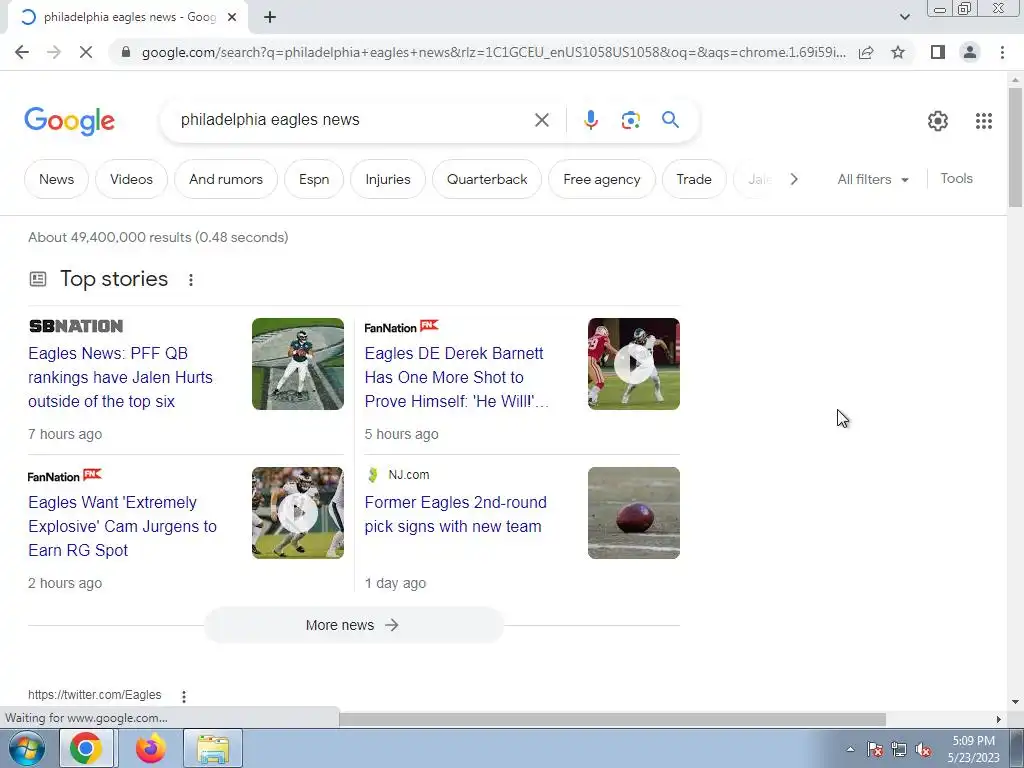Start voice search with microphone icon
Viewport: 1024px width, 768px height.
(590, 120)
